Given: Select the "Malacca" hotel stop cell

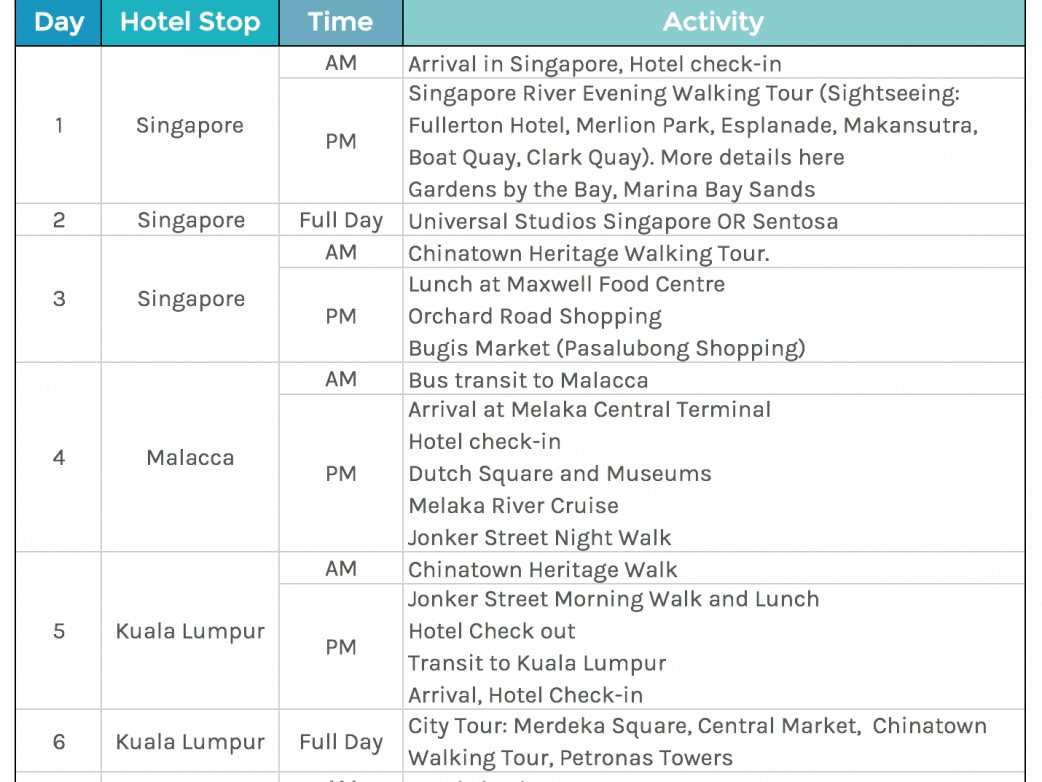Looking at the screenshot, I should 190,458.
